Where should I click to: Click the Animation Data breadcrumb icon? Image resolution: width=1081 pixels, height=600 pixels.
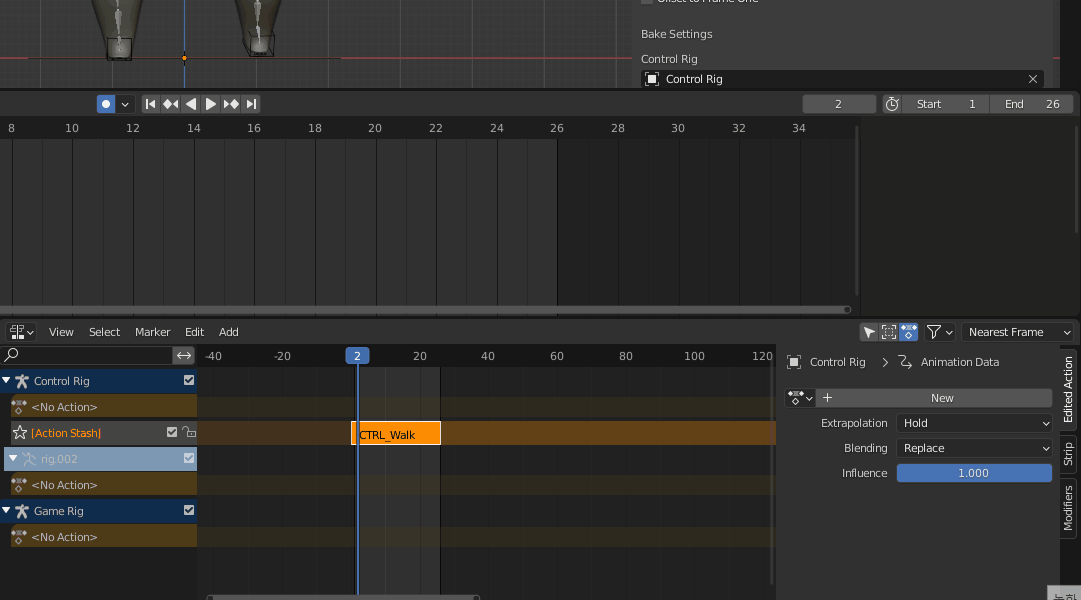[905, 362]
